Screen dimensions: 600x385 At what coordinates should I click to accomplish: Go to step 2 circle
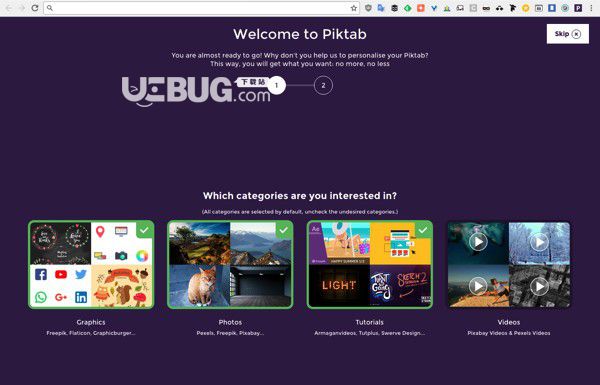[323, 85]
